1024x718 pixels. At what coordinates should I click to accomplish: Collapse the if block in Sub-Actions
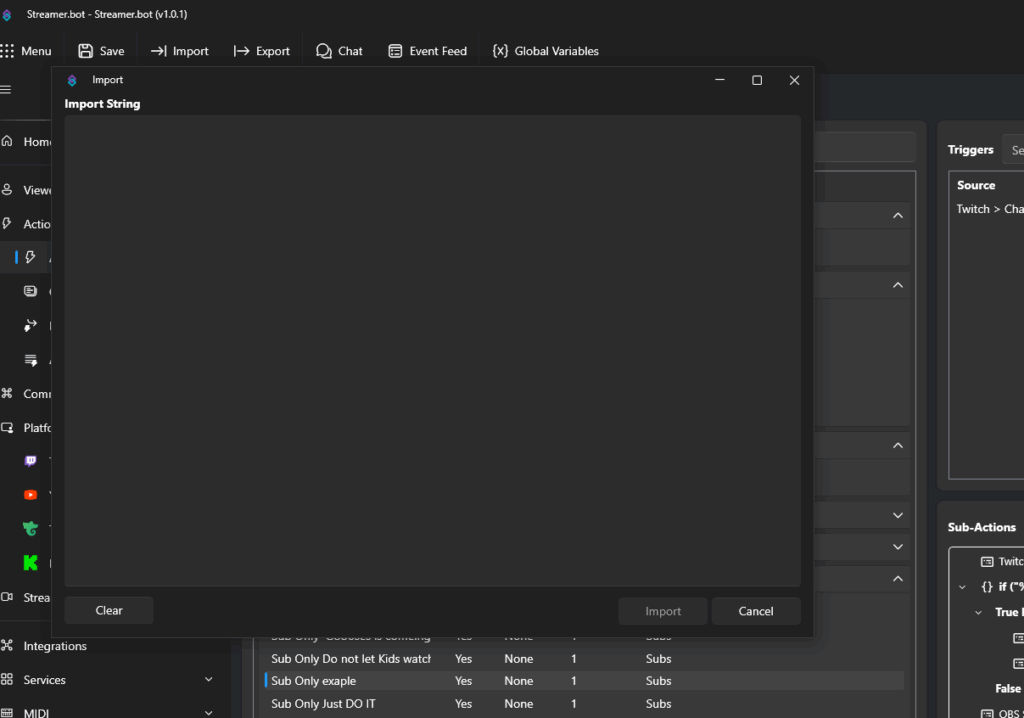point(962,587)
